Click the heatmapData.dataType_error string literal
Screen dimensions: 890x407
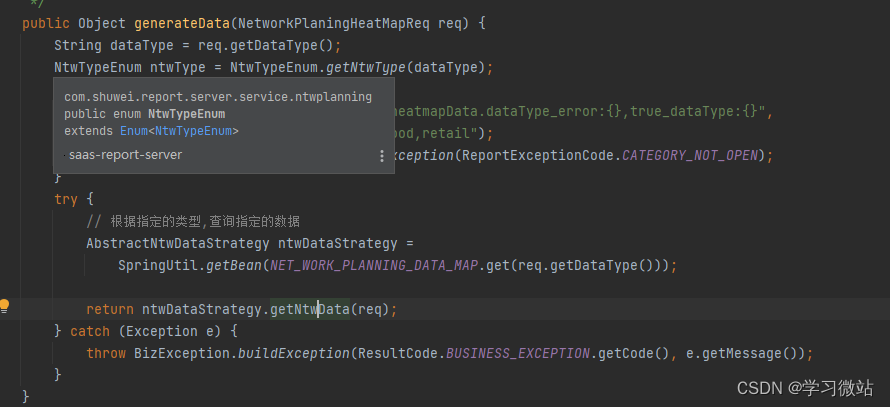(x=580, y=112)
